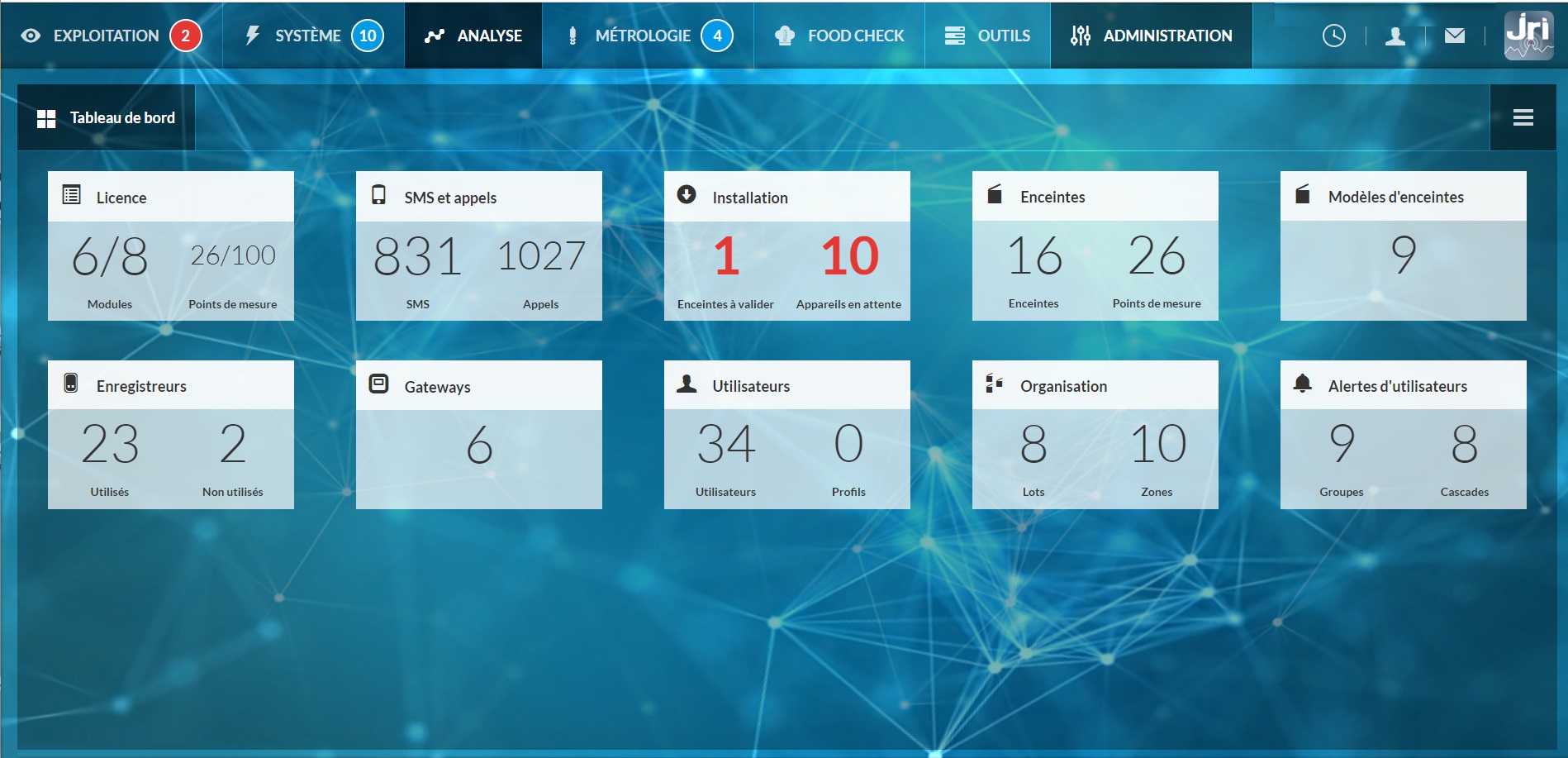The height and width of the screenshot is (758, 1568).
Task: Click the Gateways card icon
Action: [378, 384]
